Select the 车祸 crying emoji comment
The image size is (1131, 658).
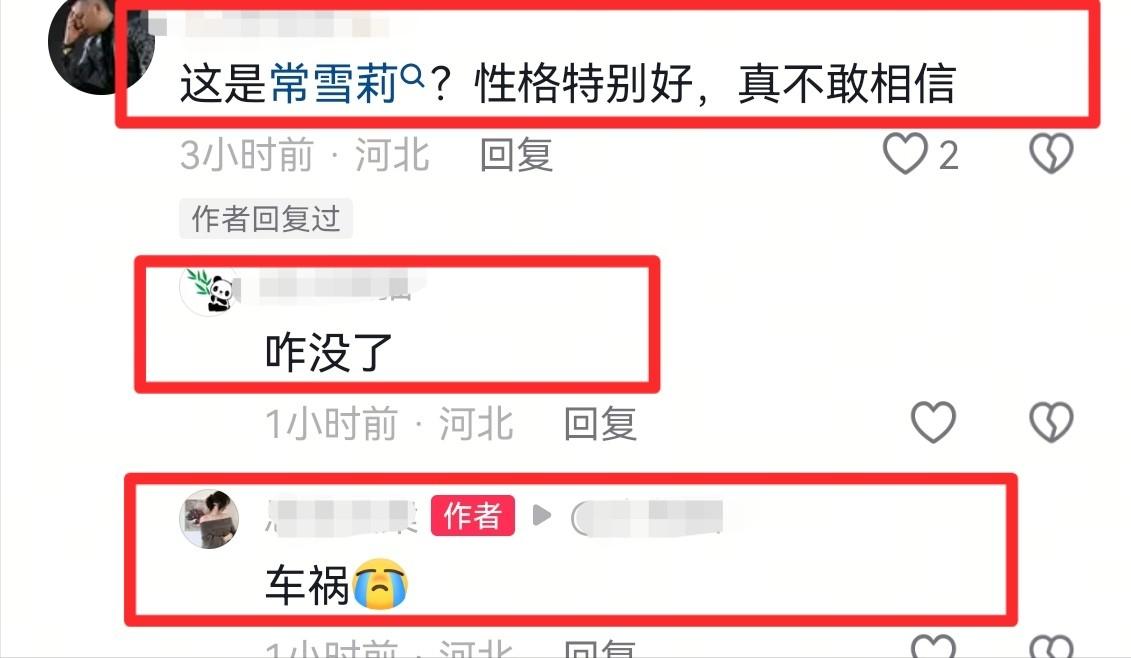click(336, 584)
